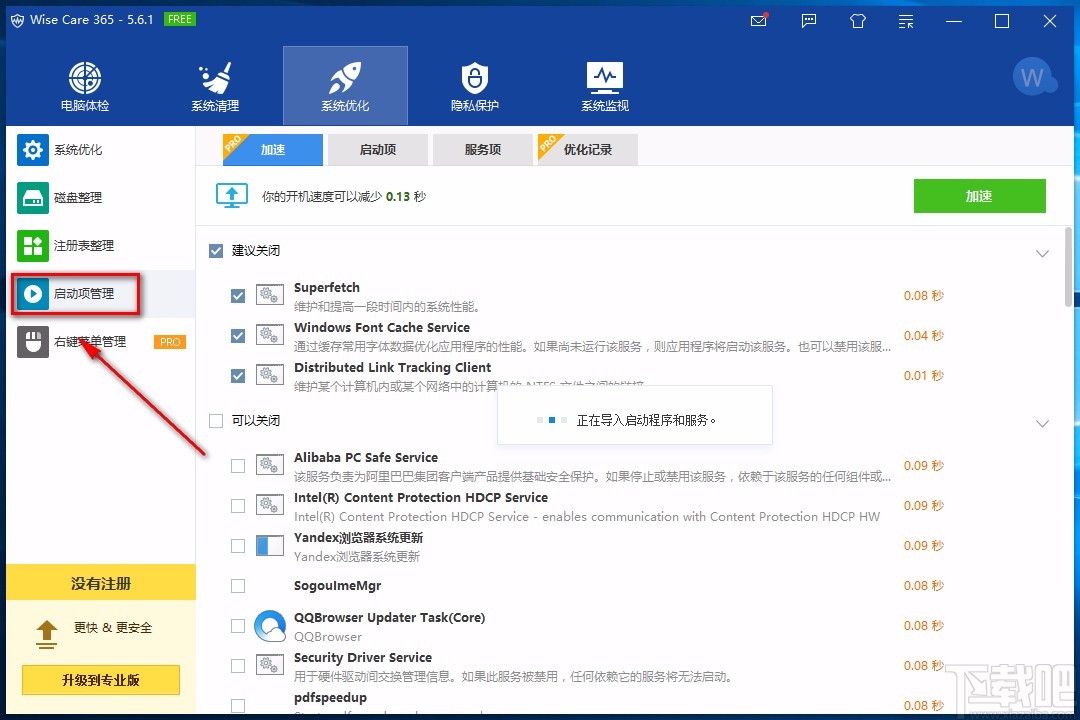Uncheck the 建议关闭 group checkbox

pos(216,251)
